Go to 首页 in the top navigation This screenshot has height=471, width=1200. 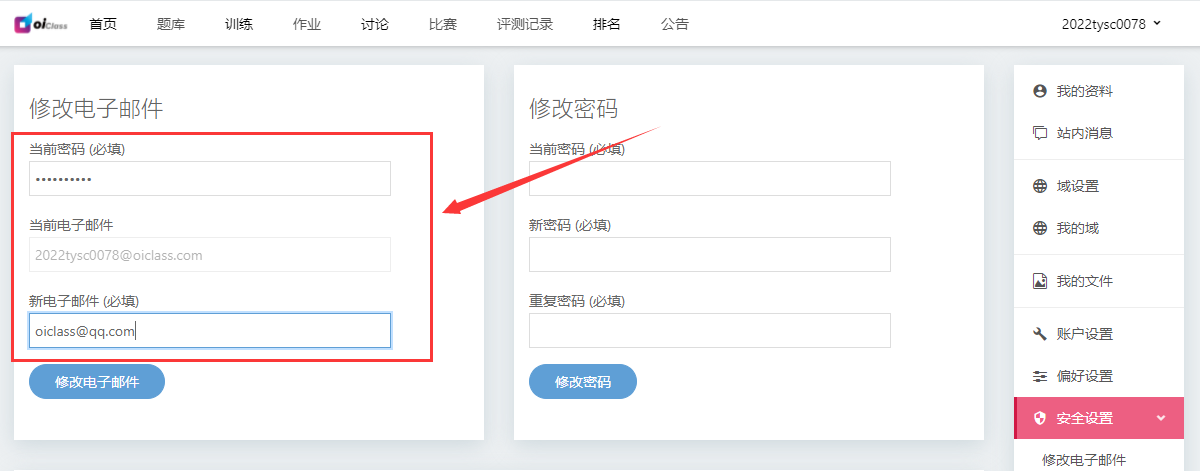[x=103, y=24]
